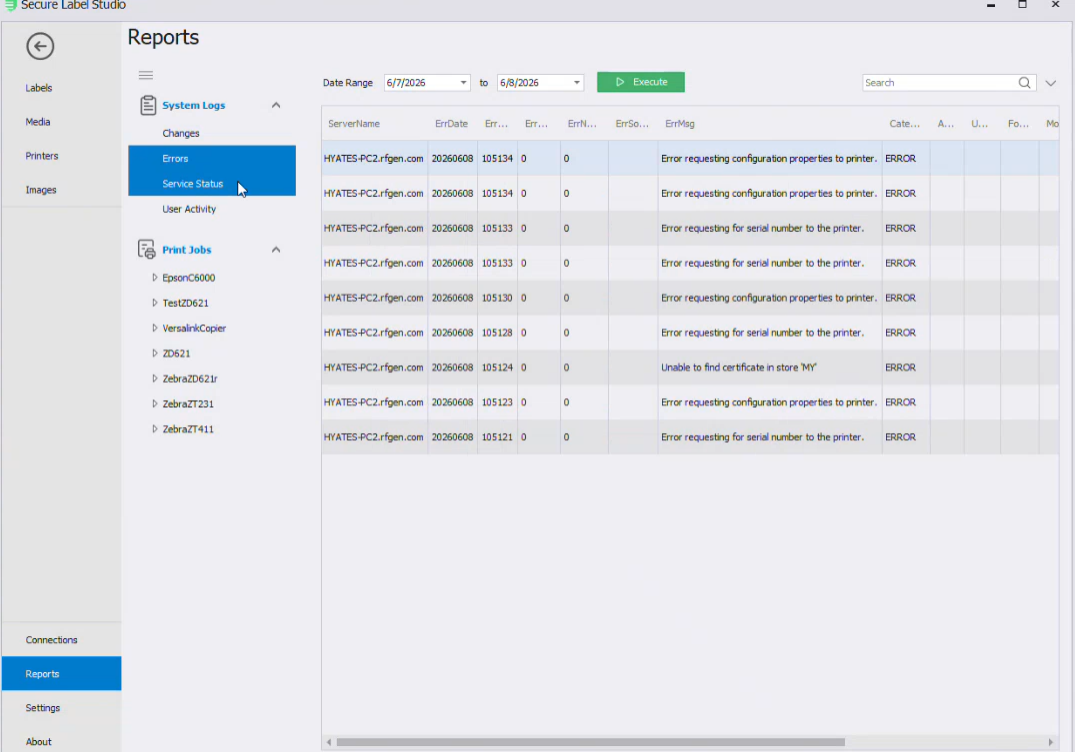Select the TestZD621 printer label
The height and width of the screenshot is (752, 1075).
(185, 303)
